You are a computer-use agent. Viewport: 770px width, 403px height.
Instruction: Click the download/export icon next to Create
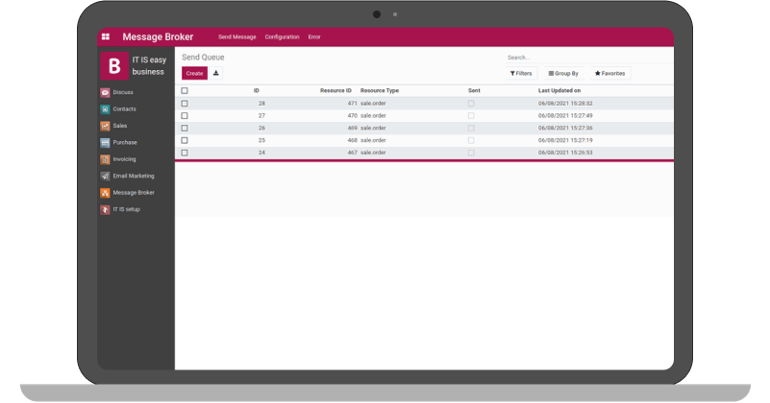click(x=216, y=73)
